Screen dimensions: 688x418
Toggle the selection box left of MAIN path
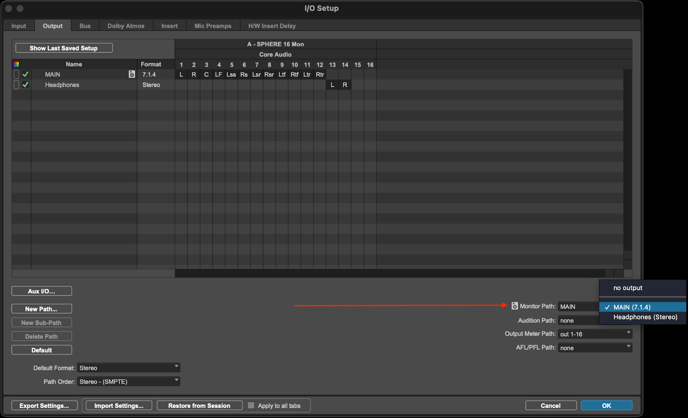click(x=16, y=74)
